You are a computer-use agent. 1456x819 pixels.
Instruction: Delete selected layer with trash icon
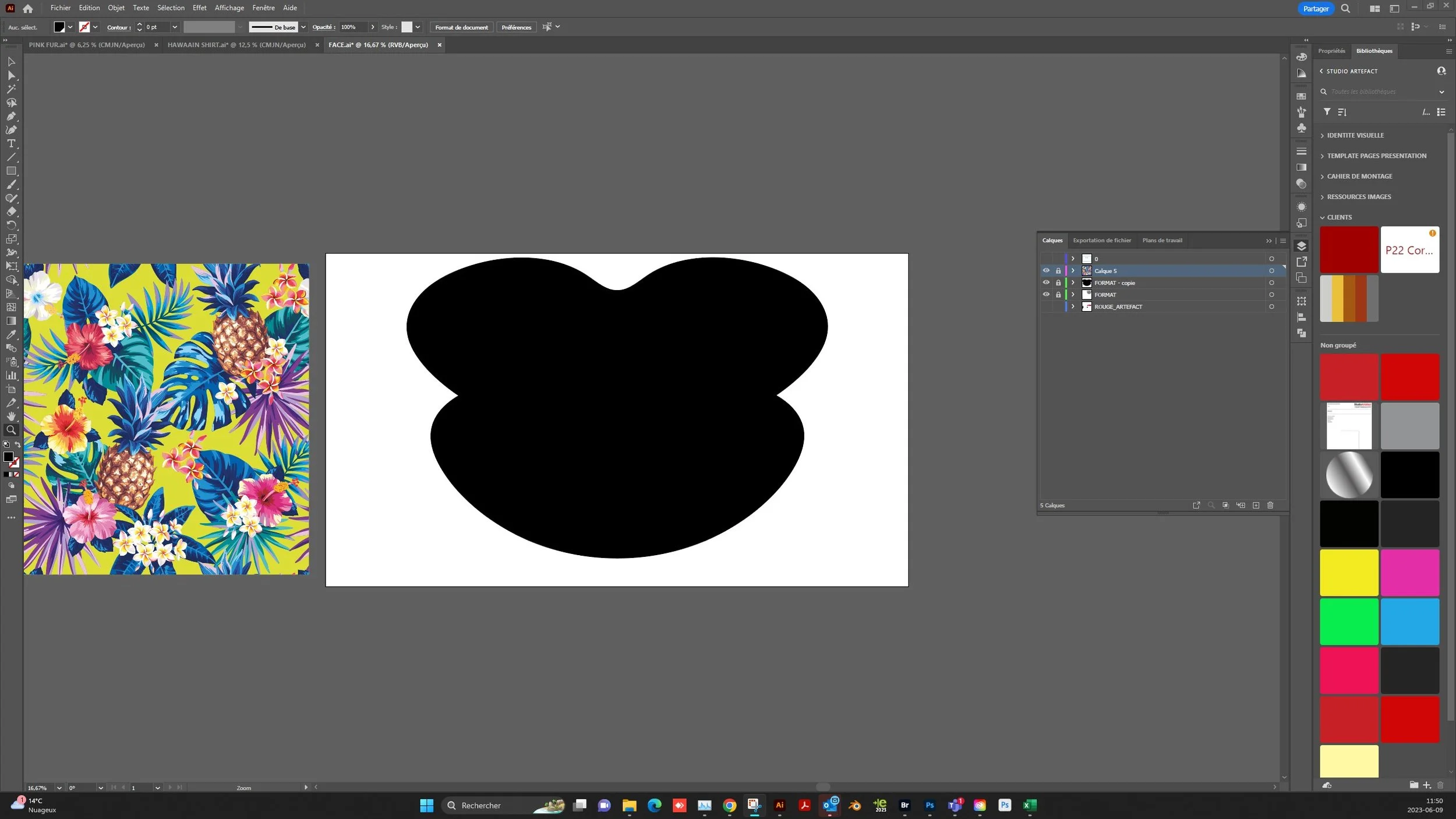pos(1270,505)
